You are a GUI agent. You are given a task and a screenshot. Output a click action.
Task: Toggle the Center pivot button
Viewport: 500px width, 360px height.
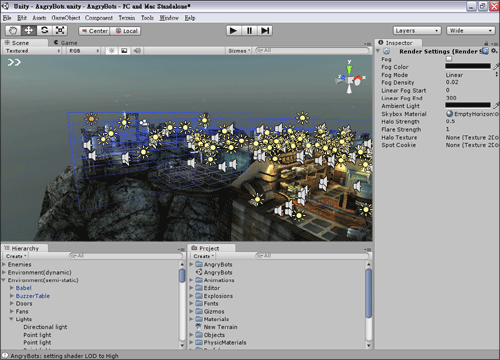(x=94, y=31)
